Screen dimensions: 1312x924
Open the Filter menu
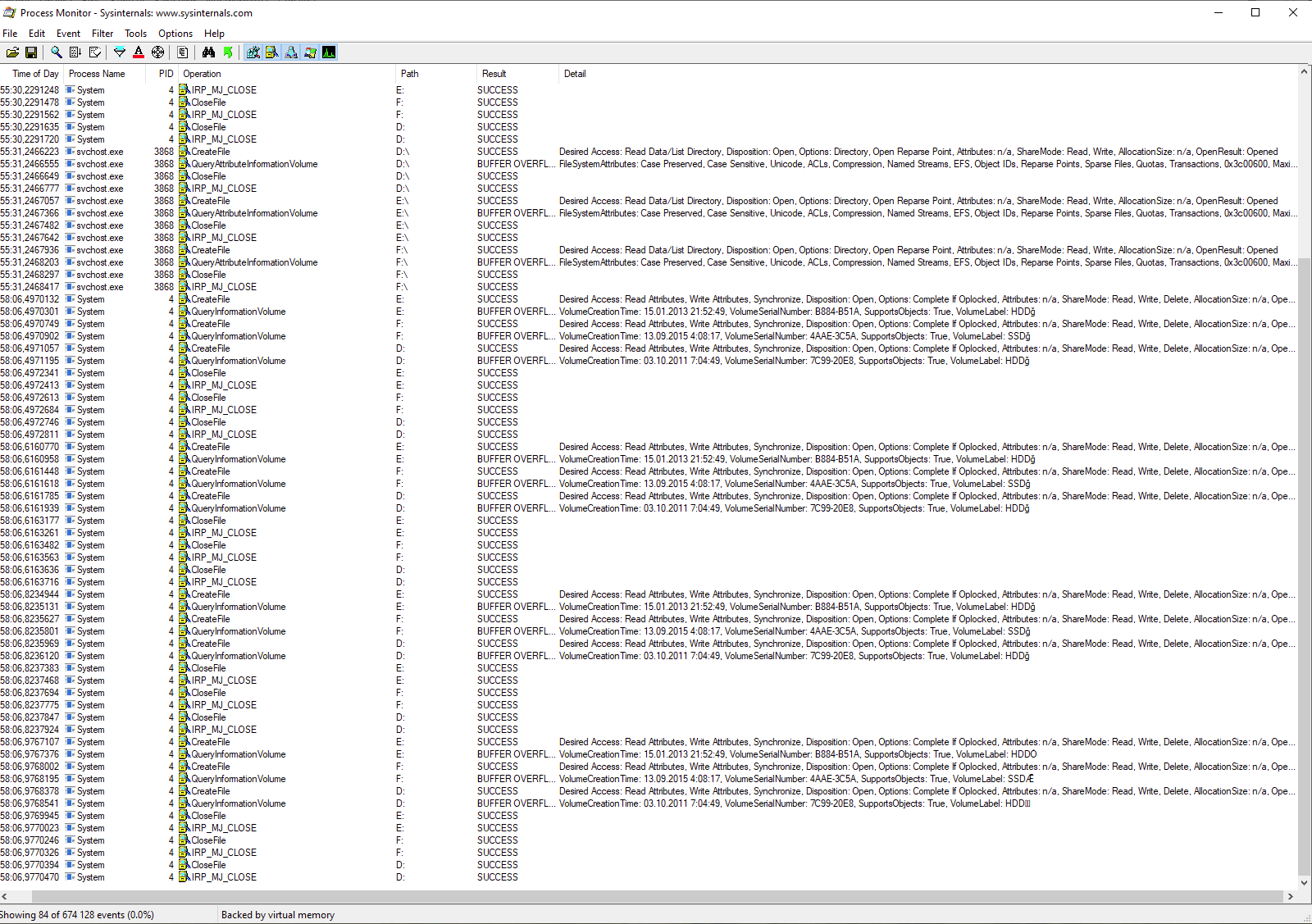point(102,34)
